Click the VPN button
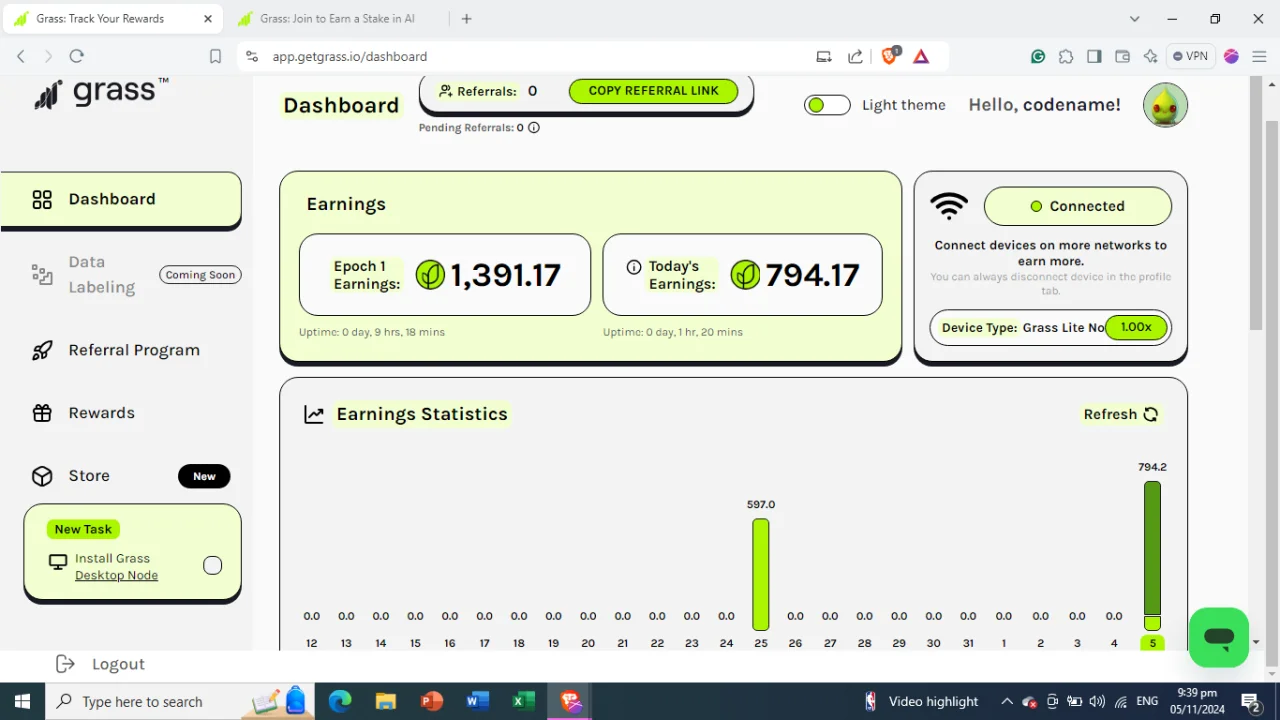 pyautogui.click(x=1190, y=57)
